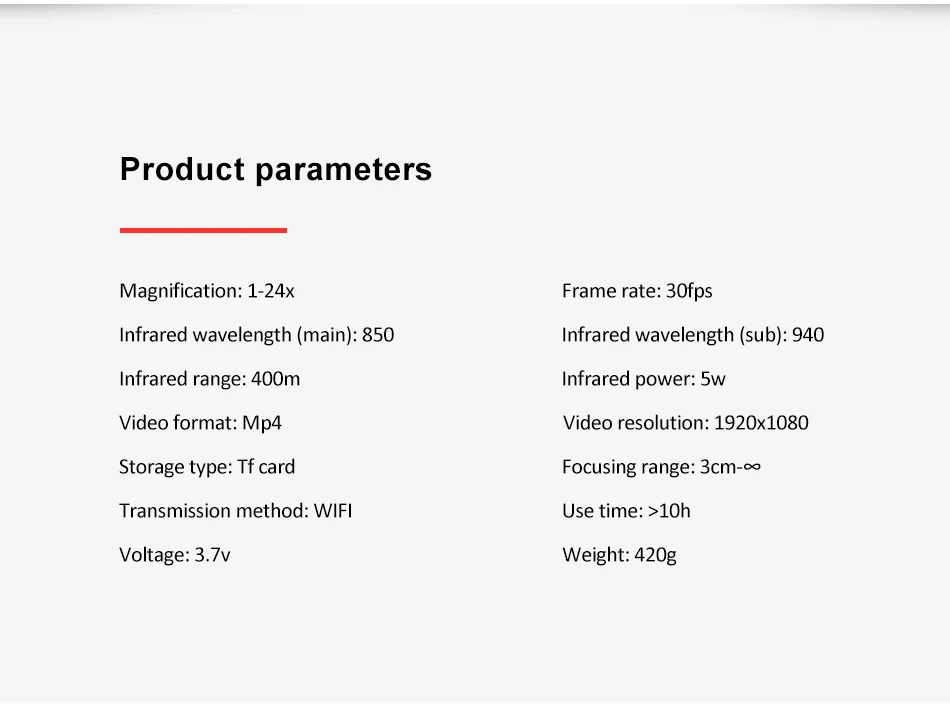Click Infrared wavelength (sub): 940 text
Viewport: 950px width, 712px height.
point(693,335)
